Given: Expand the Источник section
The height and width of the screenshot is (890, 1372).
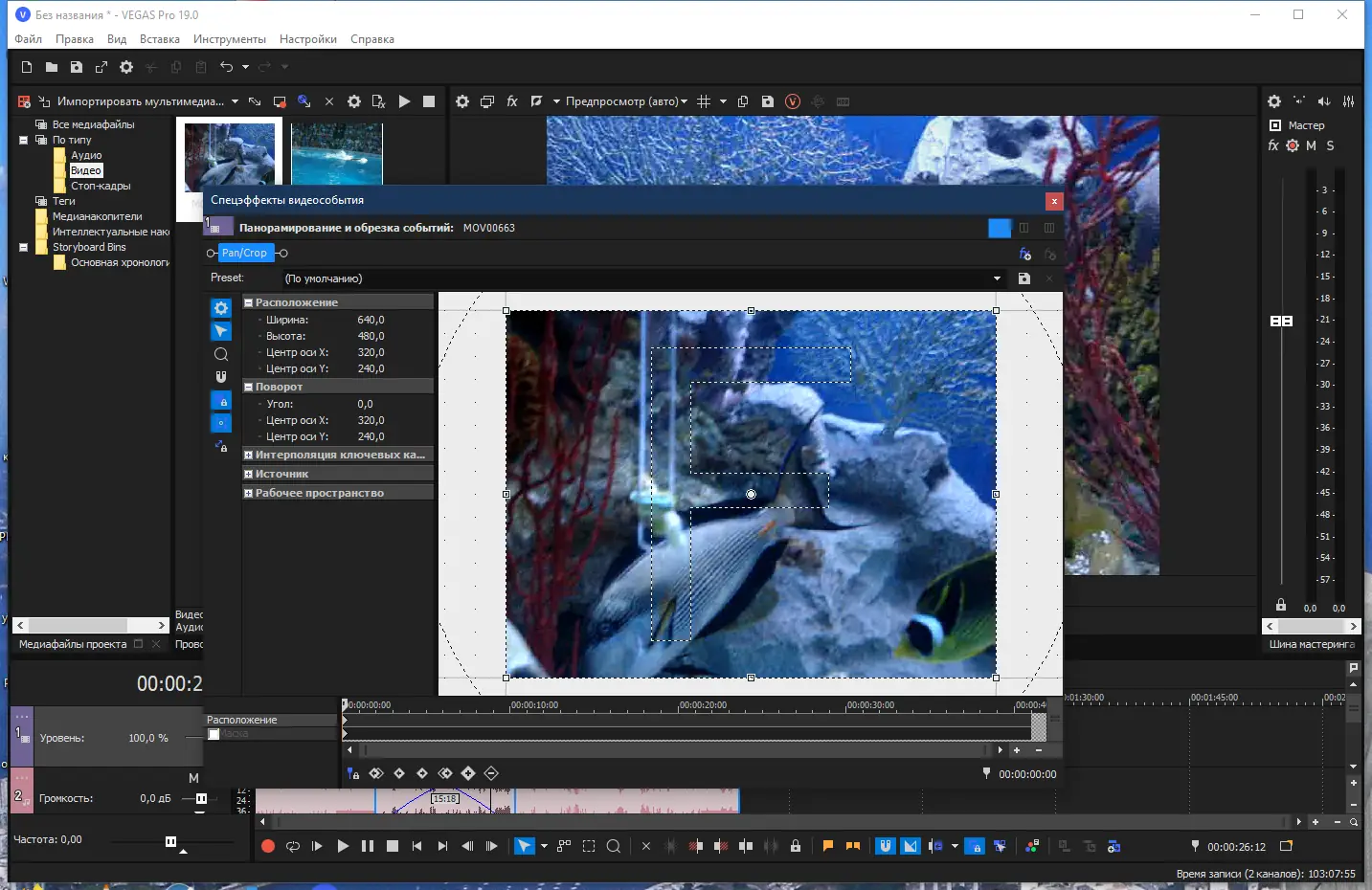Looking at the screenshot, I should [x=249, y=474].
